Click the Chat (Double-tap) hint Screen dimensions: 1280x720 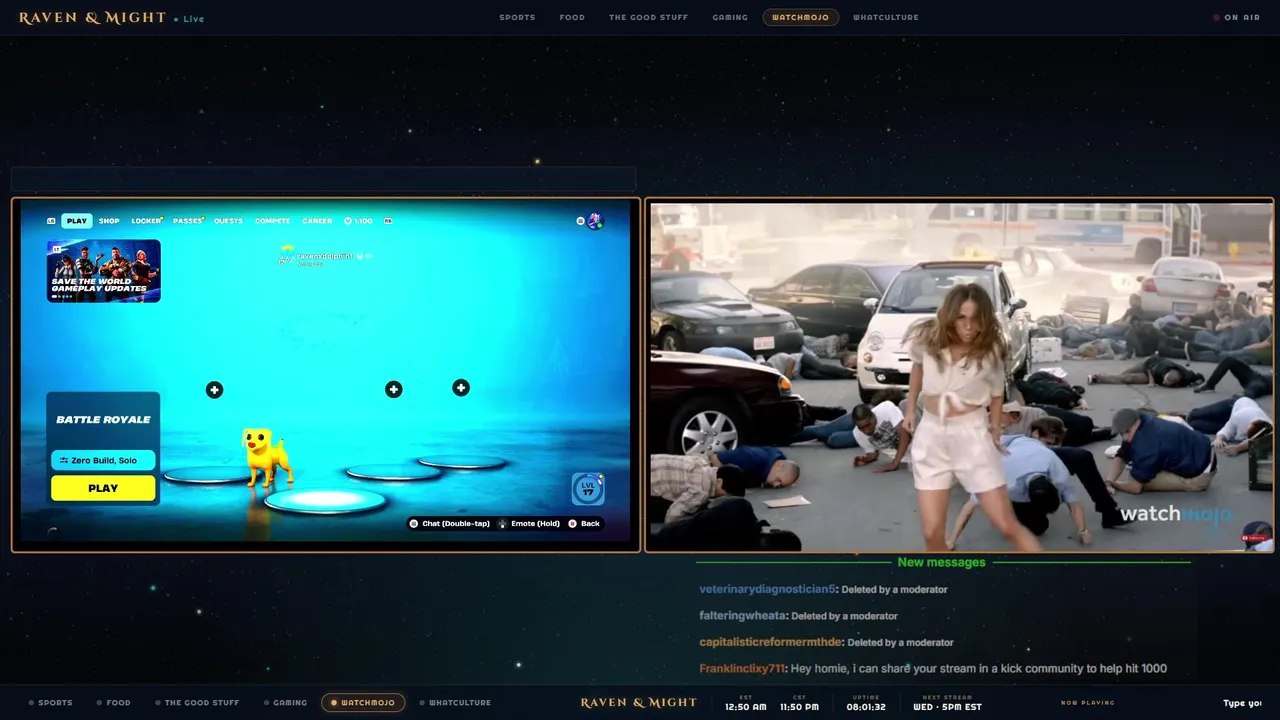tap(450, 524)
